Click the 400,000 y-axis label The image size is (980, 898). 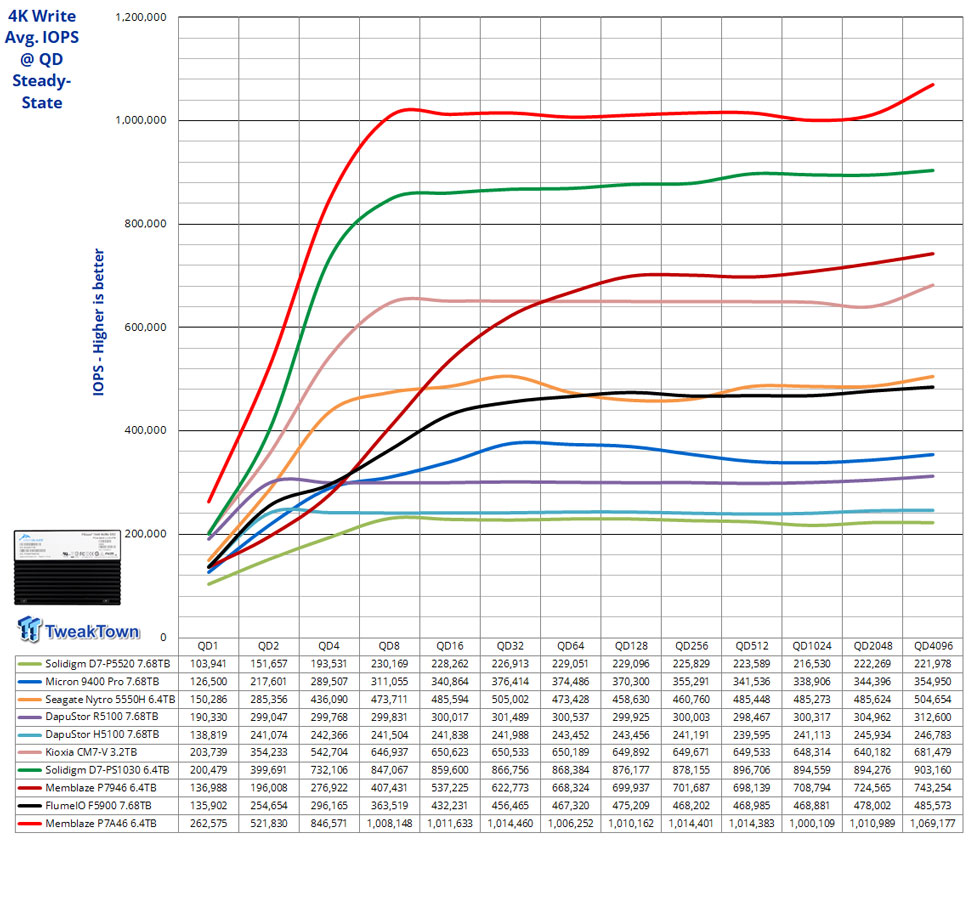146,430
